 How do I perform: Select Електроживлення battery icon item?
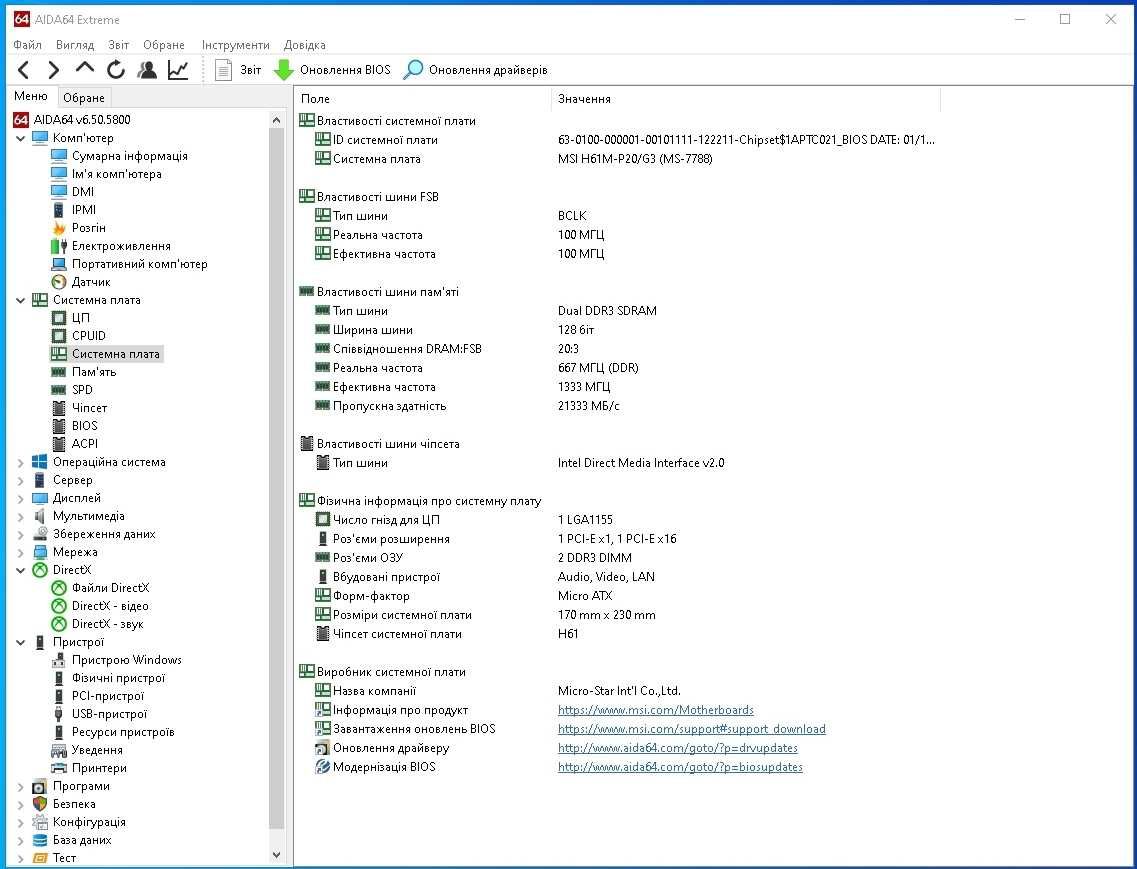[112, 246]
